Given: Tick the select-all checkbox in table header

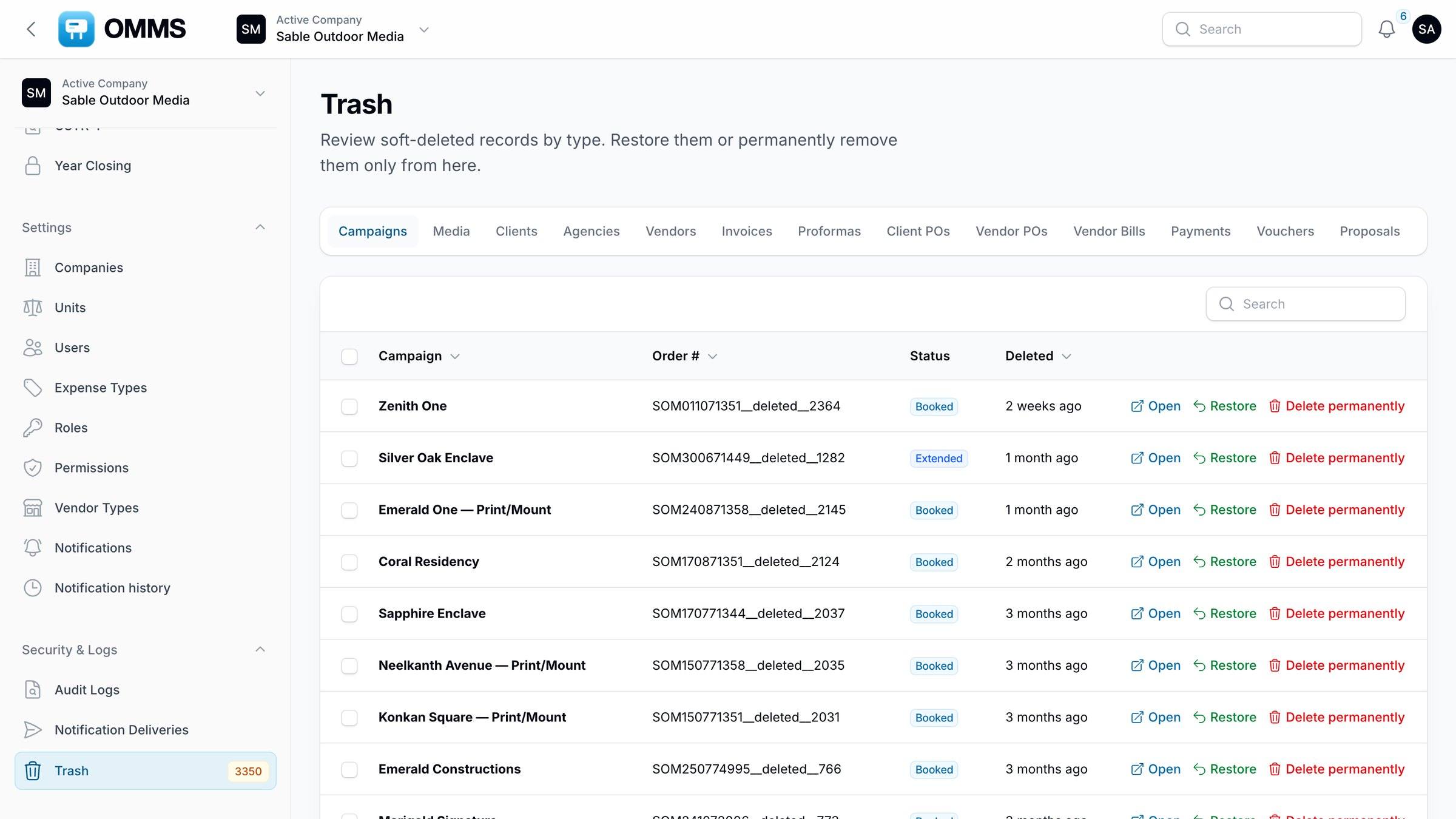Looking at the screenshot, I should (x=349, y=357).
